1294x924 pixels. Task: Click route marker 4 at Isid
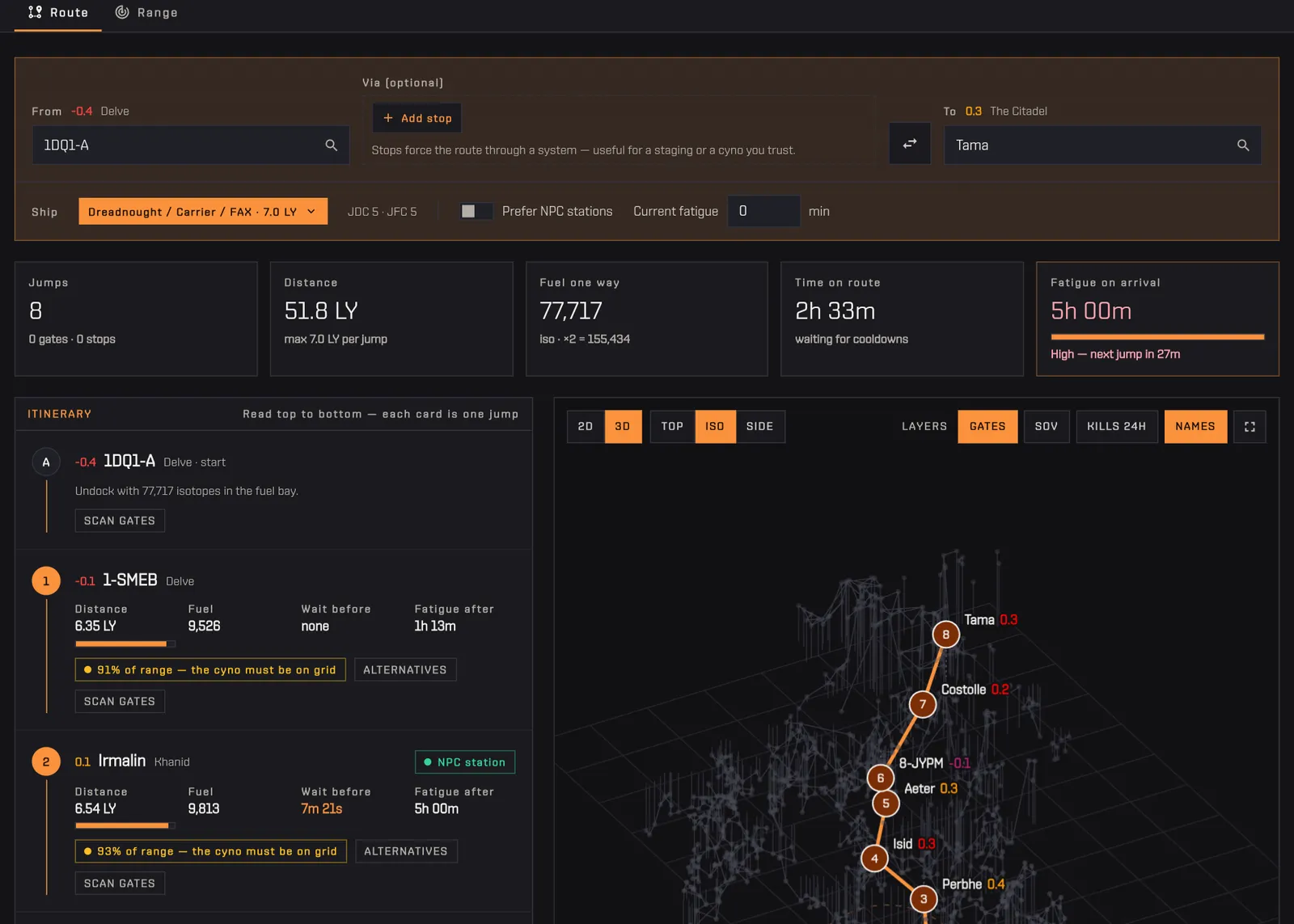(874, 859)
